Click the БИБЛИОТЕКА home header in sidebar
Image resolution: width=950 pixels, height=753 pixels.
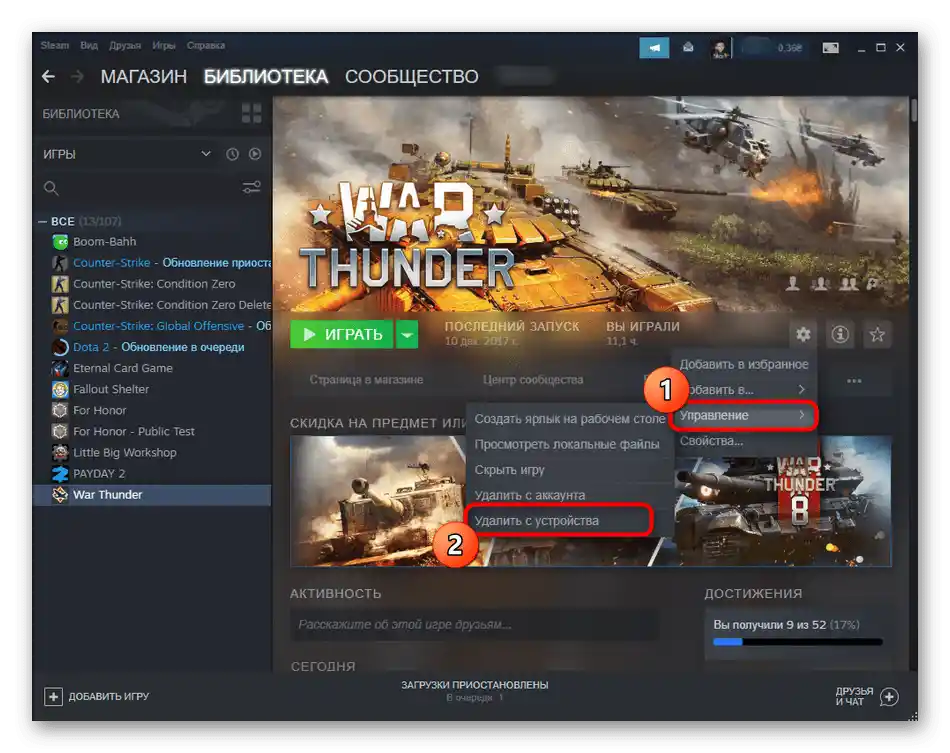click(x=81, y=114)
